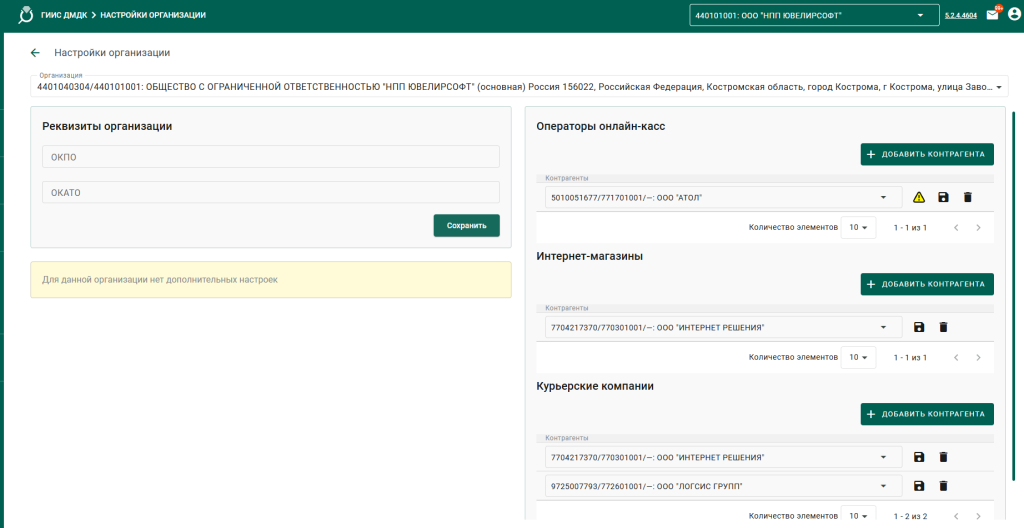
Task: Focus the ОКПО input field
Action: pos(271,157)
